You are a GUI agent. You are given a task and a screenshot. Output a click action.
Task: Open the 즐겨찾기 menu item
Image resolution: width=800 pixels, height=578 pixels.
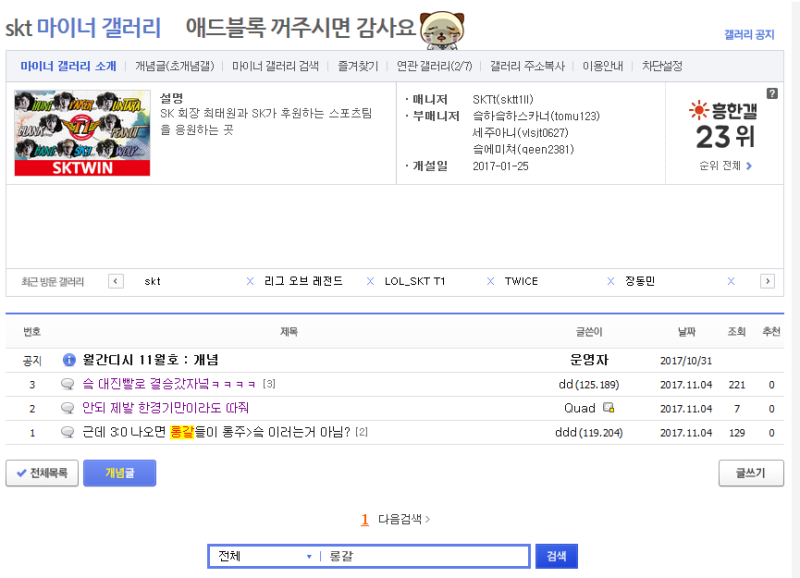point(358,66)
